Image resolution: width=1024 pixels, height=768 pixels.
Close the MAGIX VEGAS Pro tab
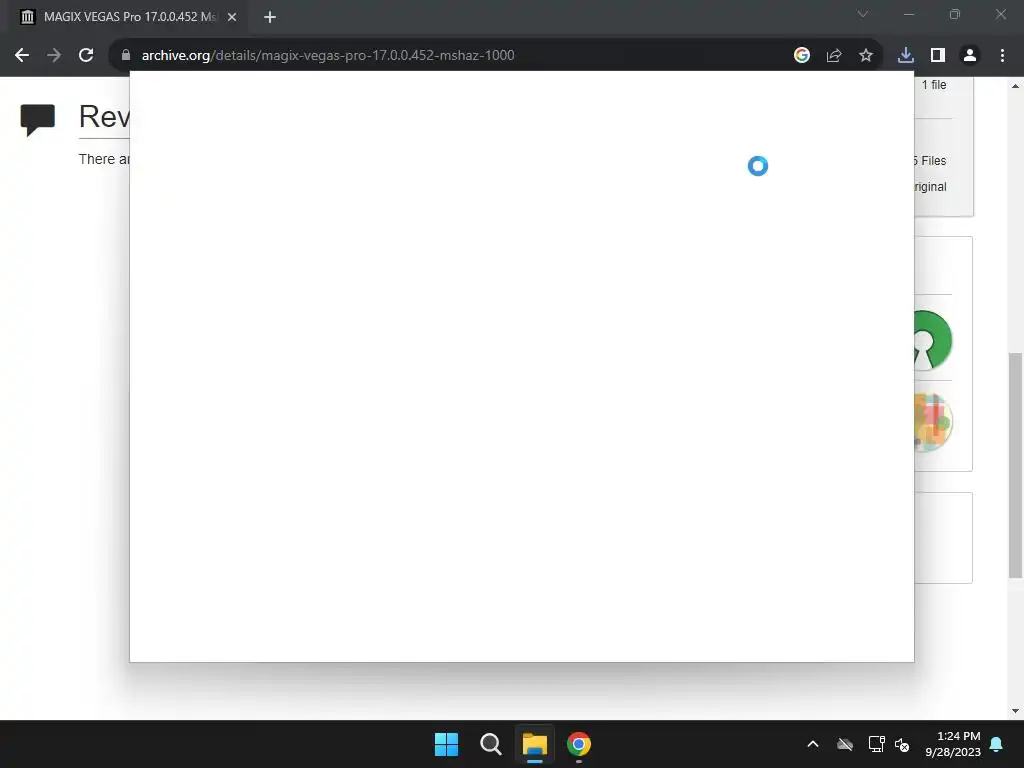[232, 17]
